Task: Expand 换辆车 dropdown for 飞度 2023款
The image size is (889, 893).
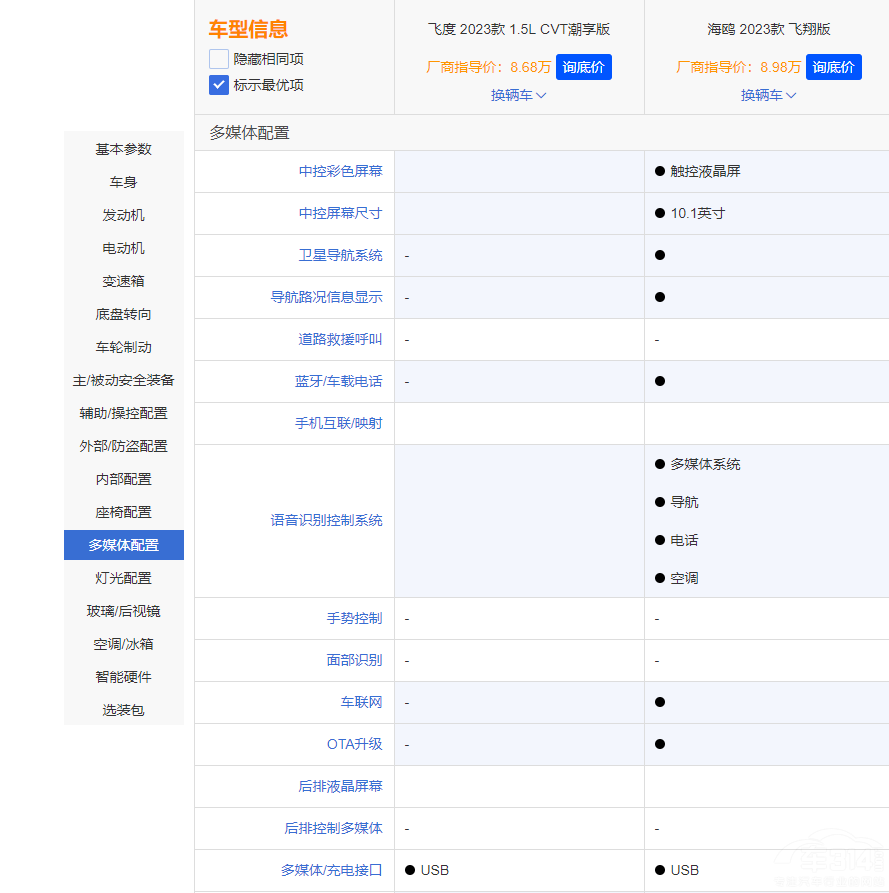Action: [518, 95]
